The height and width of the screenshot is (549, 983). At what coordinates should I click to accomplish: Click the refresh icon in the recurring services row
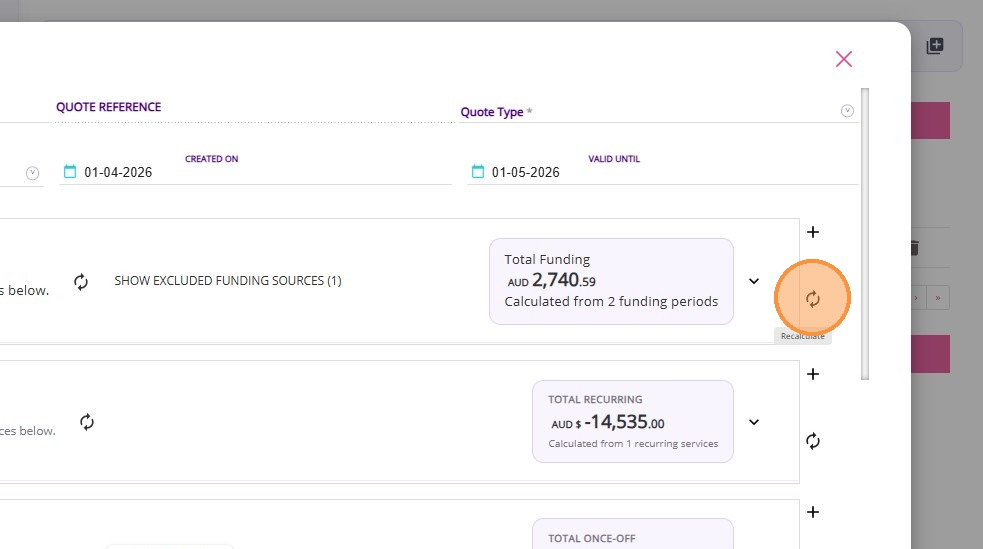coord(87,422)
